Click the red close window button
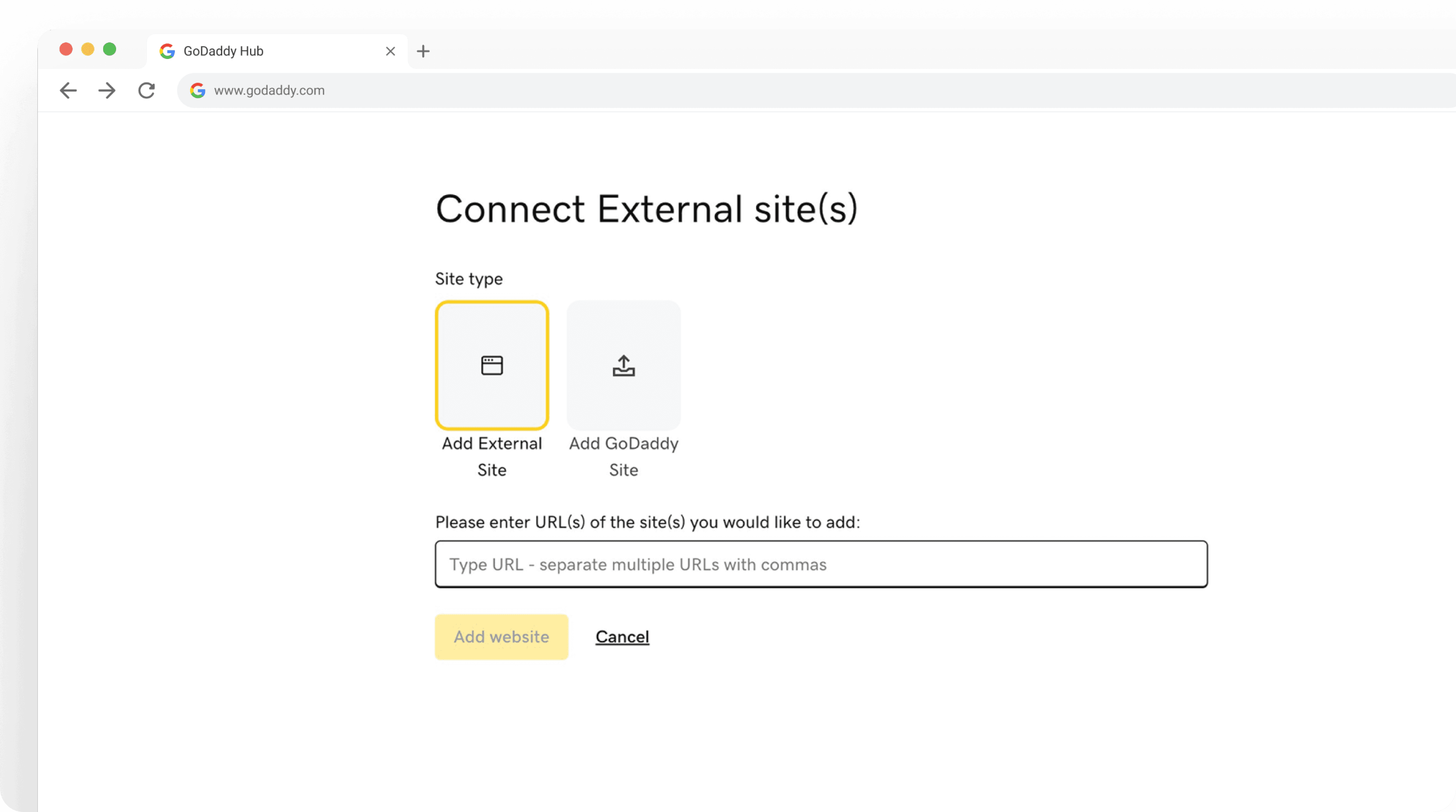The height and width of the screenshot is (812, 1456). click(x=66, y=49)
